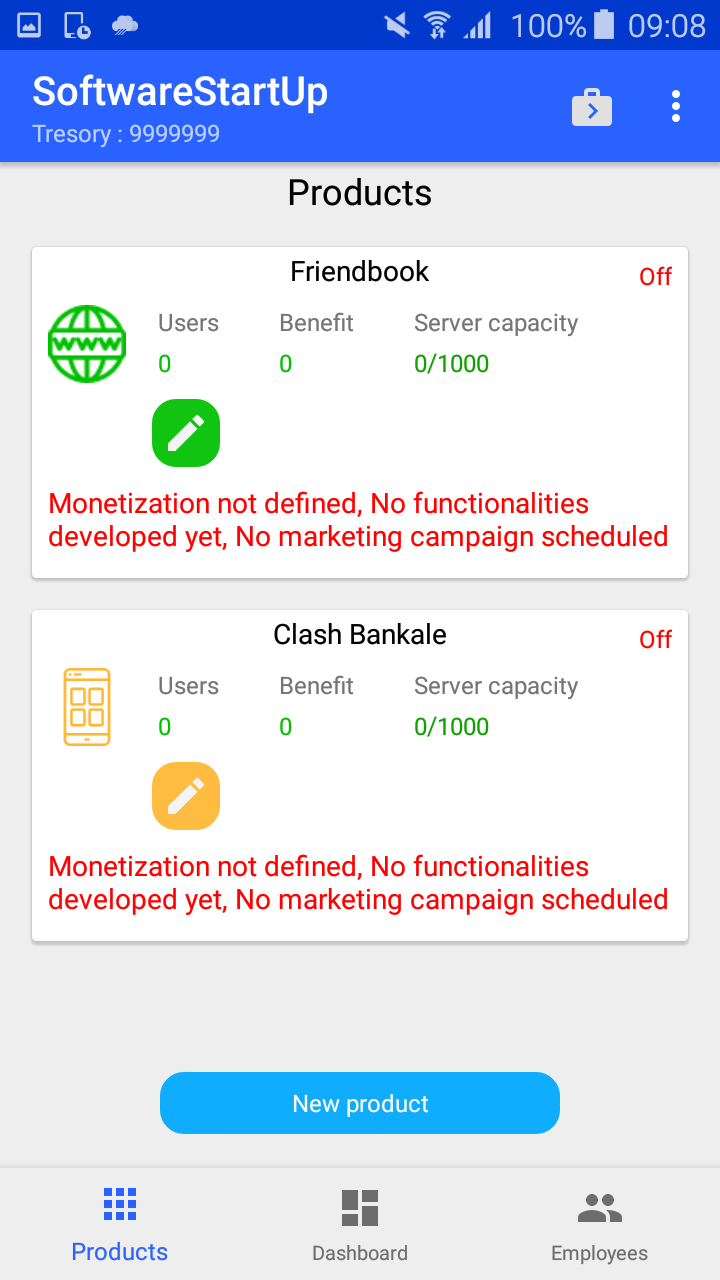Tap Friendbook server capacity 0/1000 value
The width and height of the screenshot is (720, 1280).
(452, 364)
